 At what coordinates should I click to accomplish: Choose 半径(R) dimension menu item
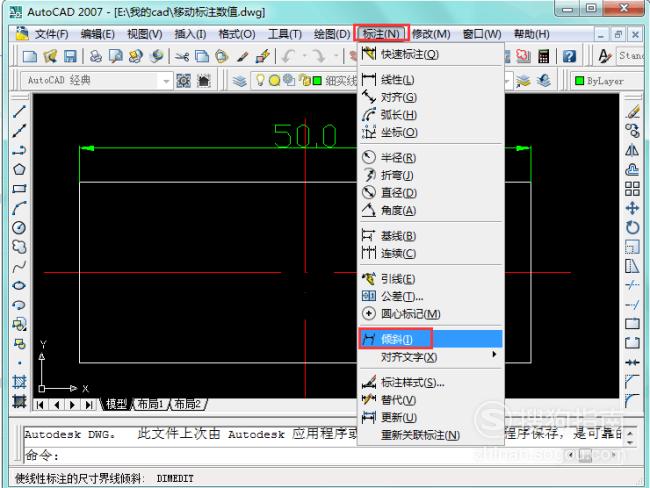point(430,158)
